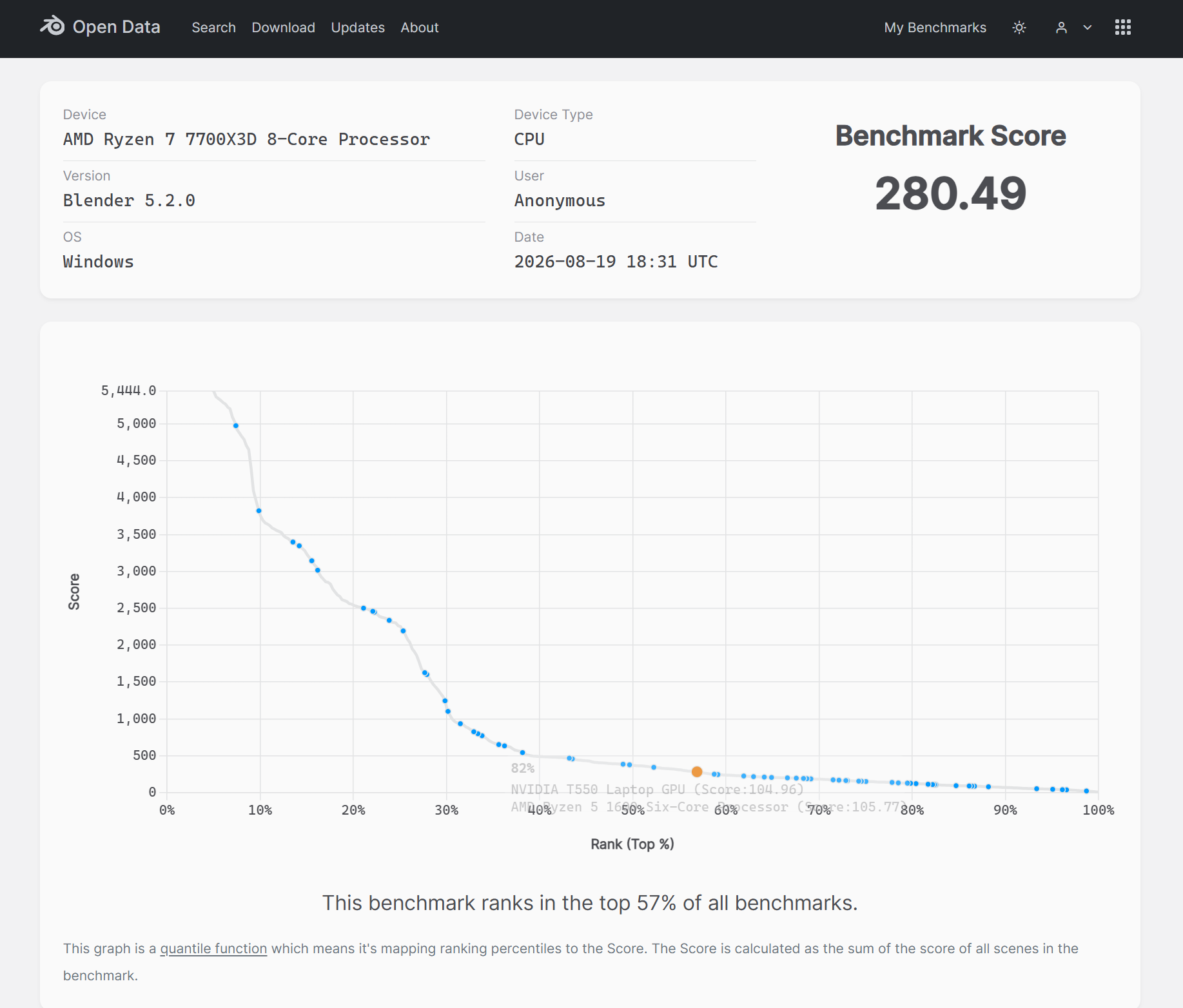Click the 10% x-axis label
This screenshot has width=1183, height=1008.
tap(260, 810)
